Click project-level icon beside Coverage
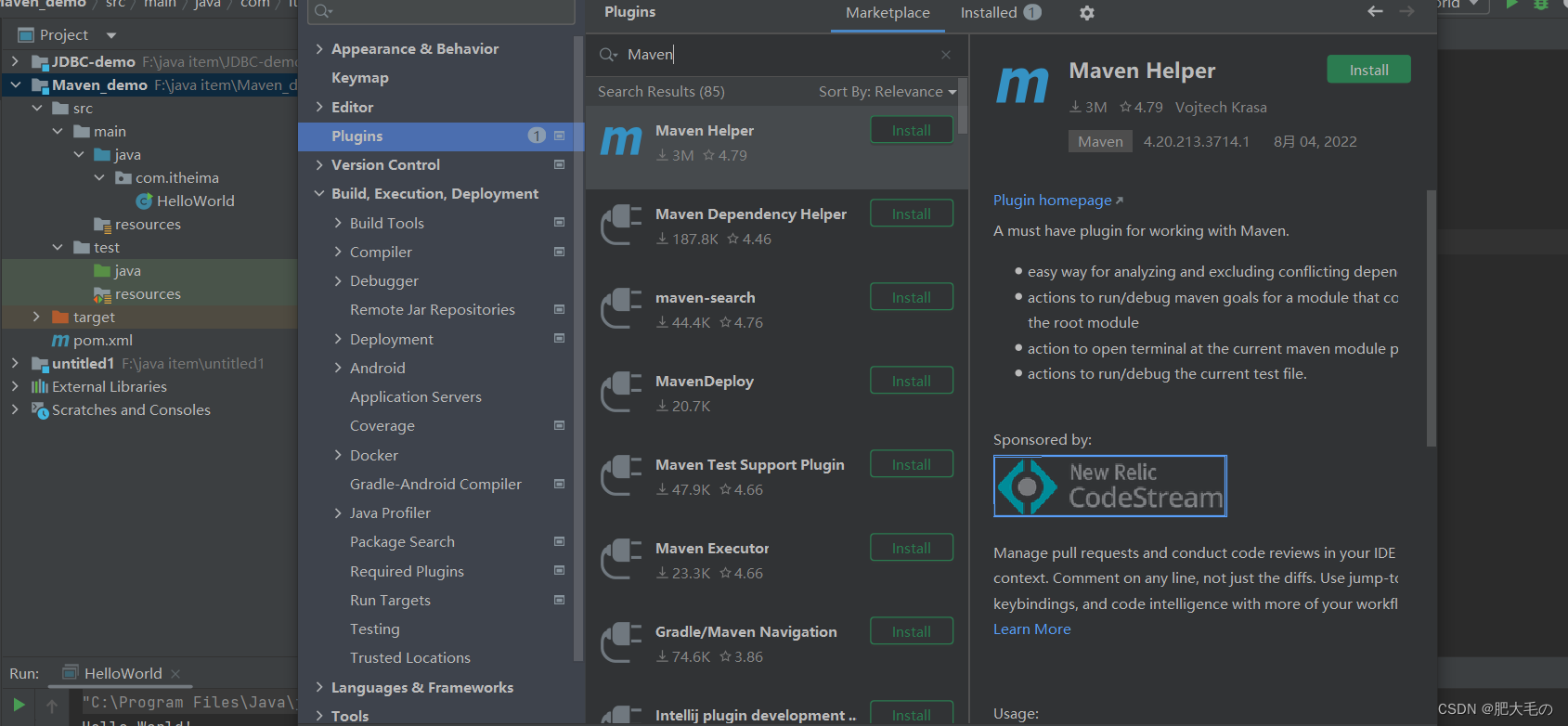1568x726 pixels. pyautogui.click(x=559, y=425)
